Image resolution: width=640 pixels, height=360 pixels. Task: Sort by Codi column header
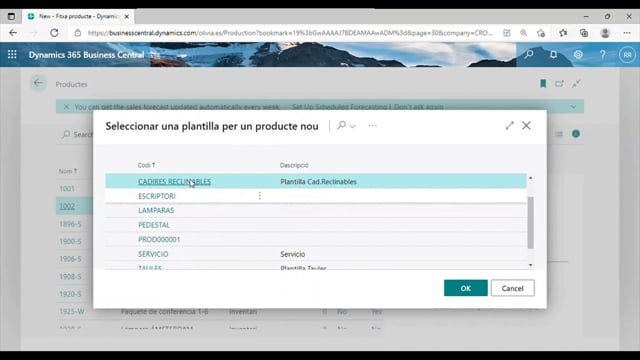point(146,165)
